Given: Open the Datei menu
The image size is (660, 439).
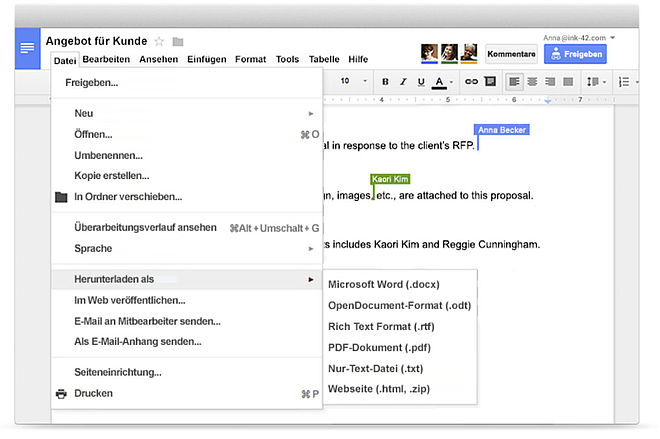Looking at the screenshot, I should coord(65,61).
